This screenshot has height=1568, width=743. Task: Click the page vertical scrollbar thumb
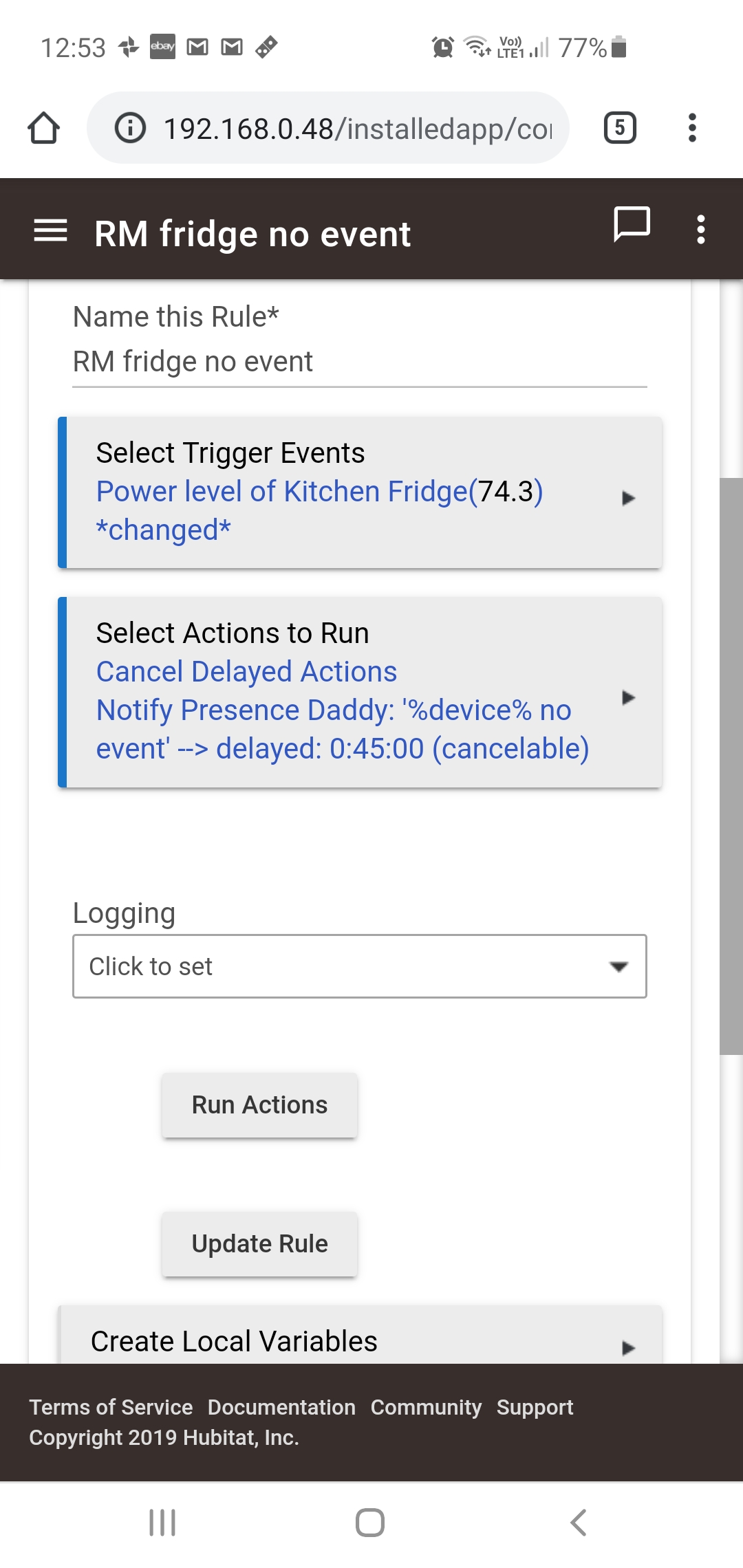pos(731,766)
